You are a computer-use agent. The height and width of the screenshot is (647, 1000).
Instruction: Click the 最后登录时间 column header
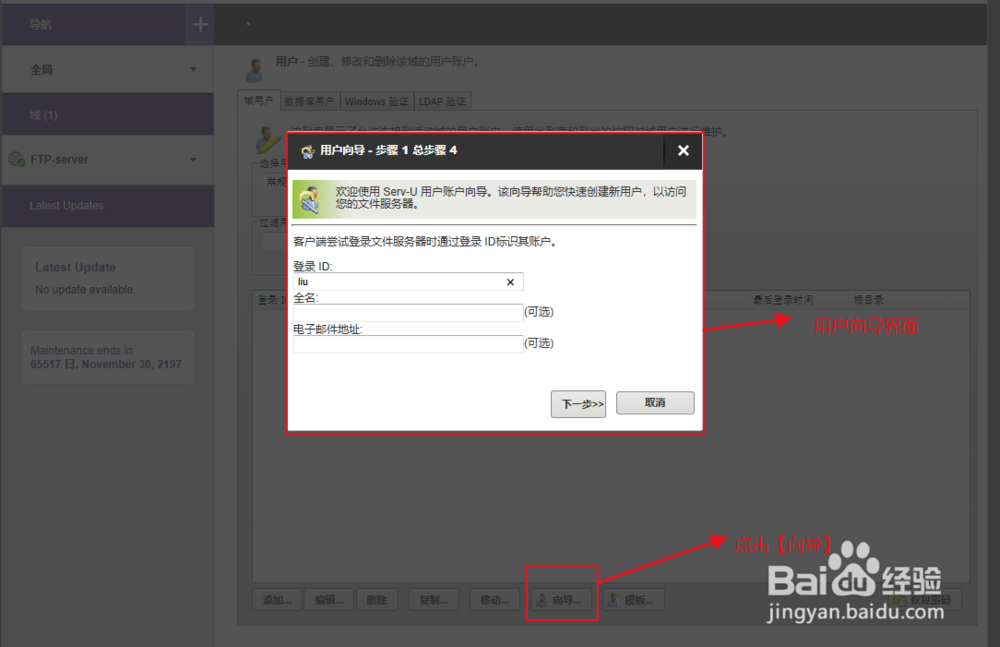pos(783,299)
